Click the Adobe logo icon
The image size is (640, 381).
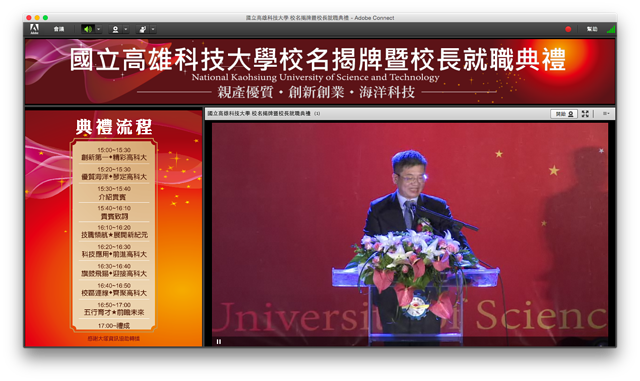point(34,29)
